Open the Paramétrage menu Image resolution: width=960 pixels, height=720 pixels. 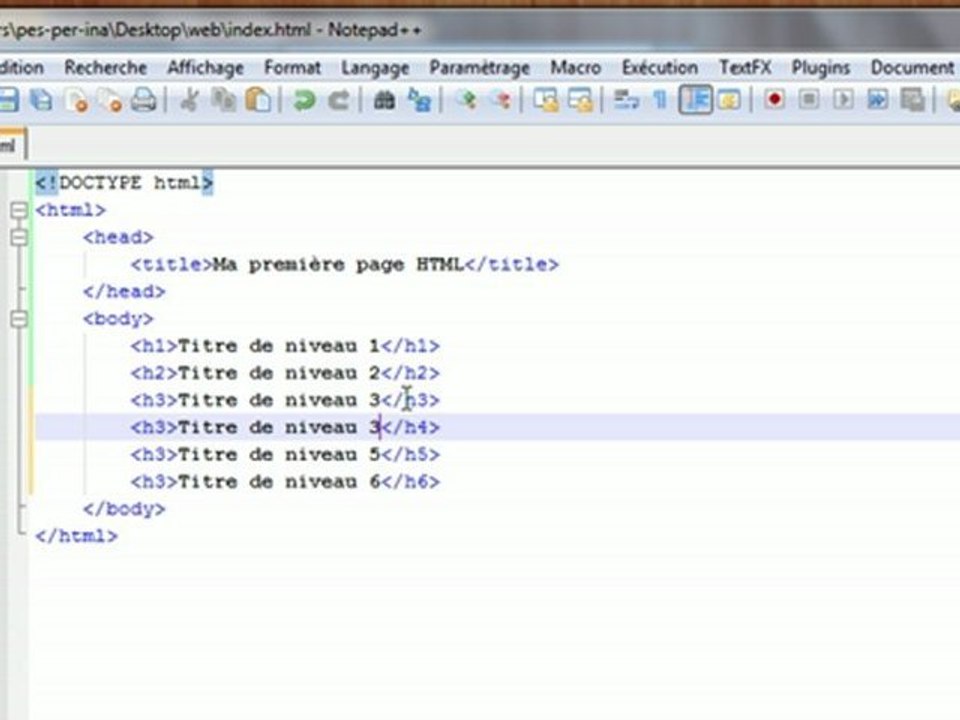pyautogui.click(x=479, y=68)
